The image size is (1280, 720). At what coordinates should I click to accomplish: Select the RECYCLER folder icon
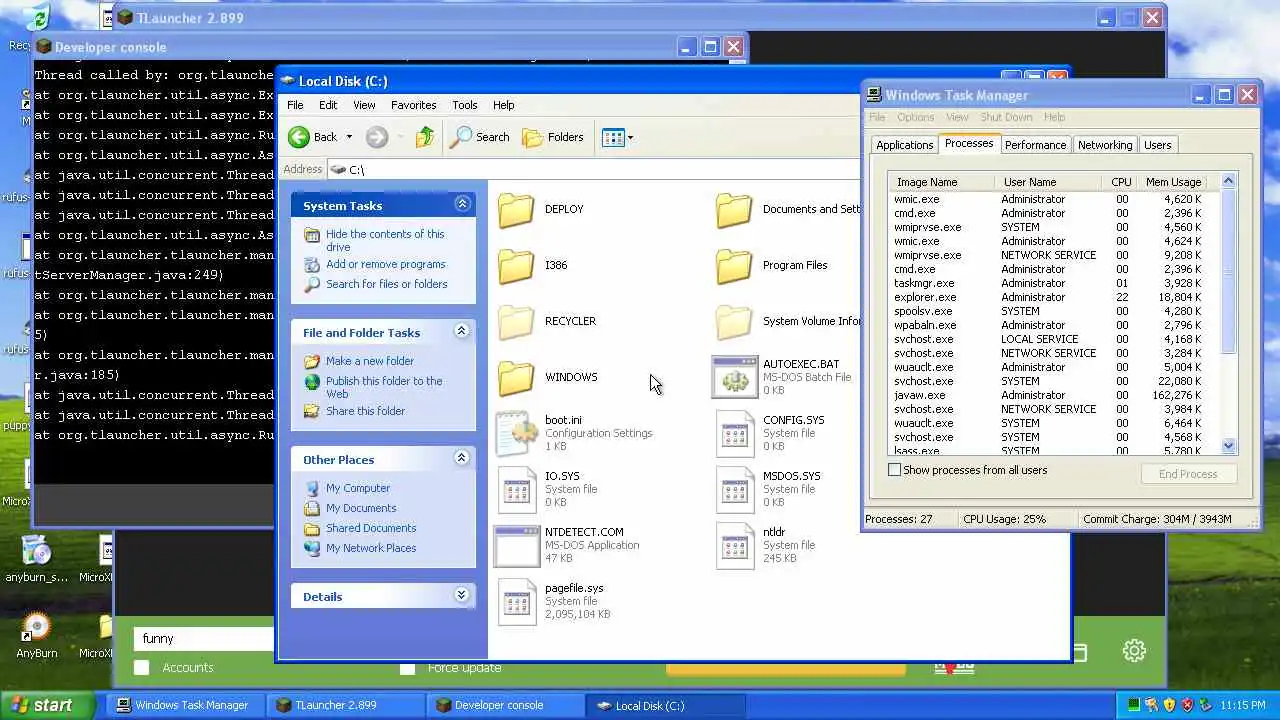click(516, 321)
